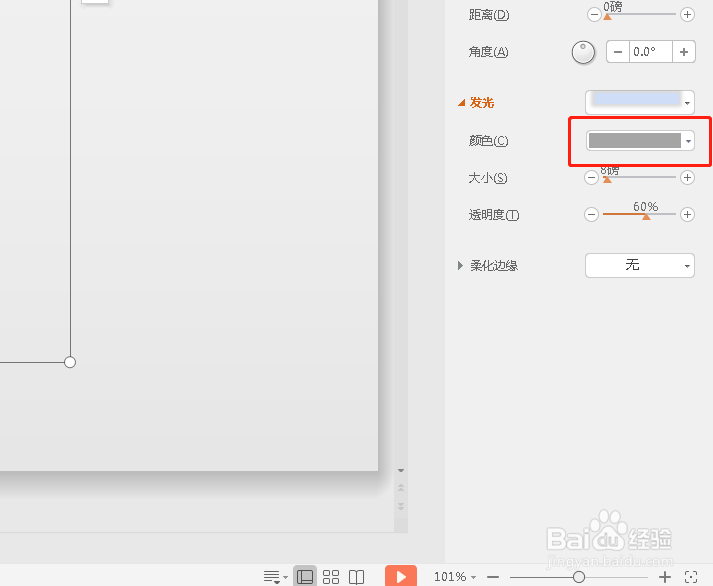Switch to normal view

(x=305, y=577)
